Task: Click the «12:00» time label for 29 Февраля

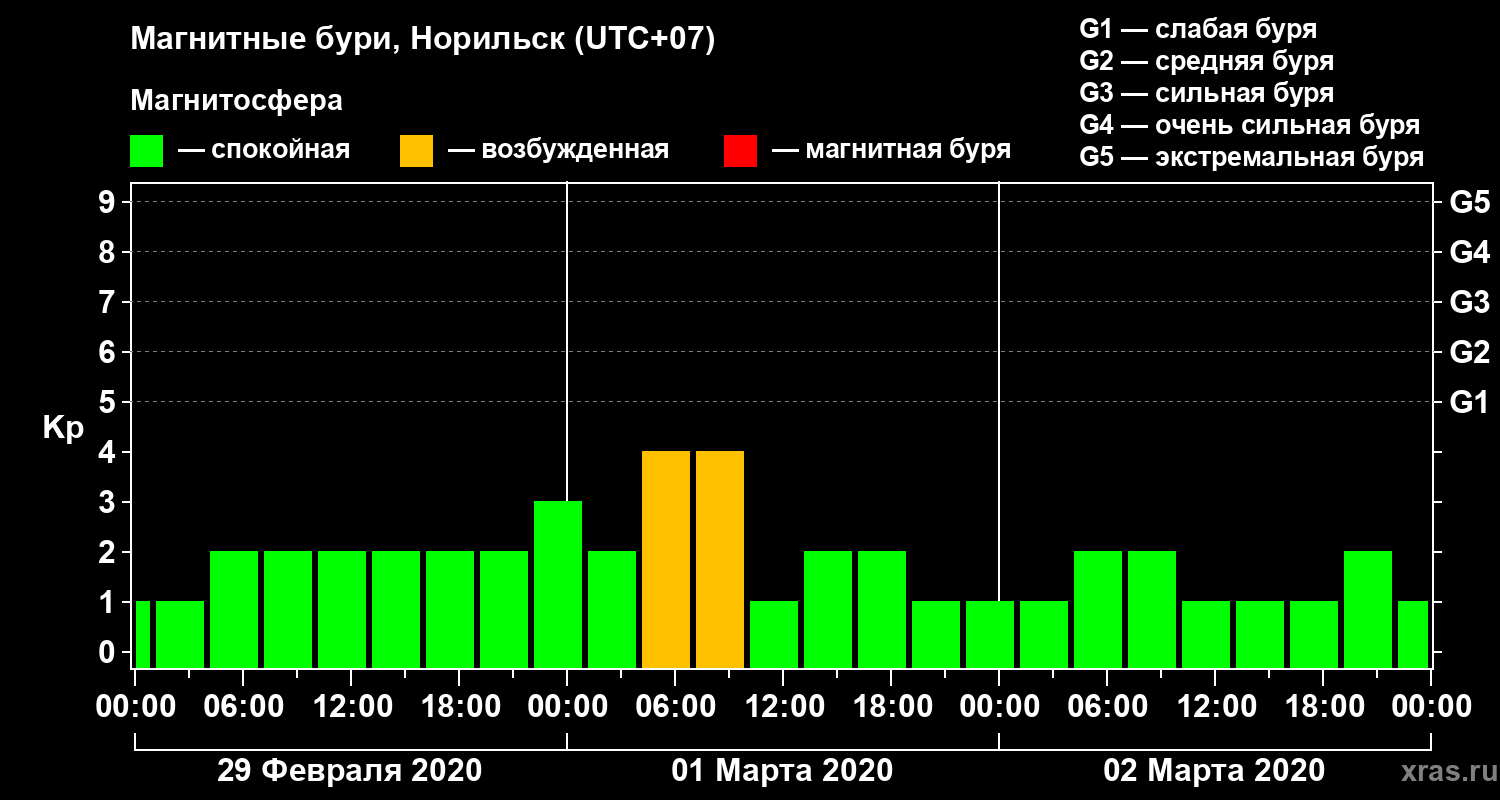Action: [351, 706]
